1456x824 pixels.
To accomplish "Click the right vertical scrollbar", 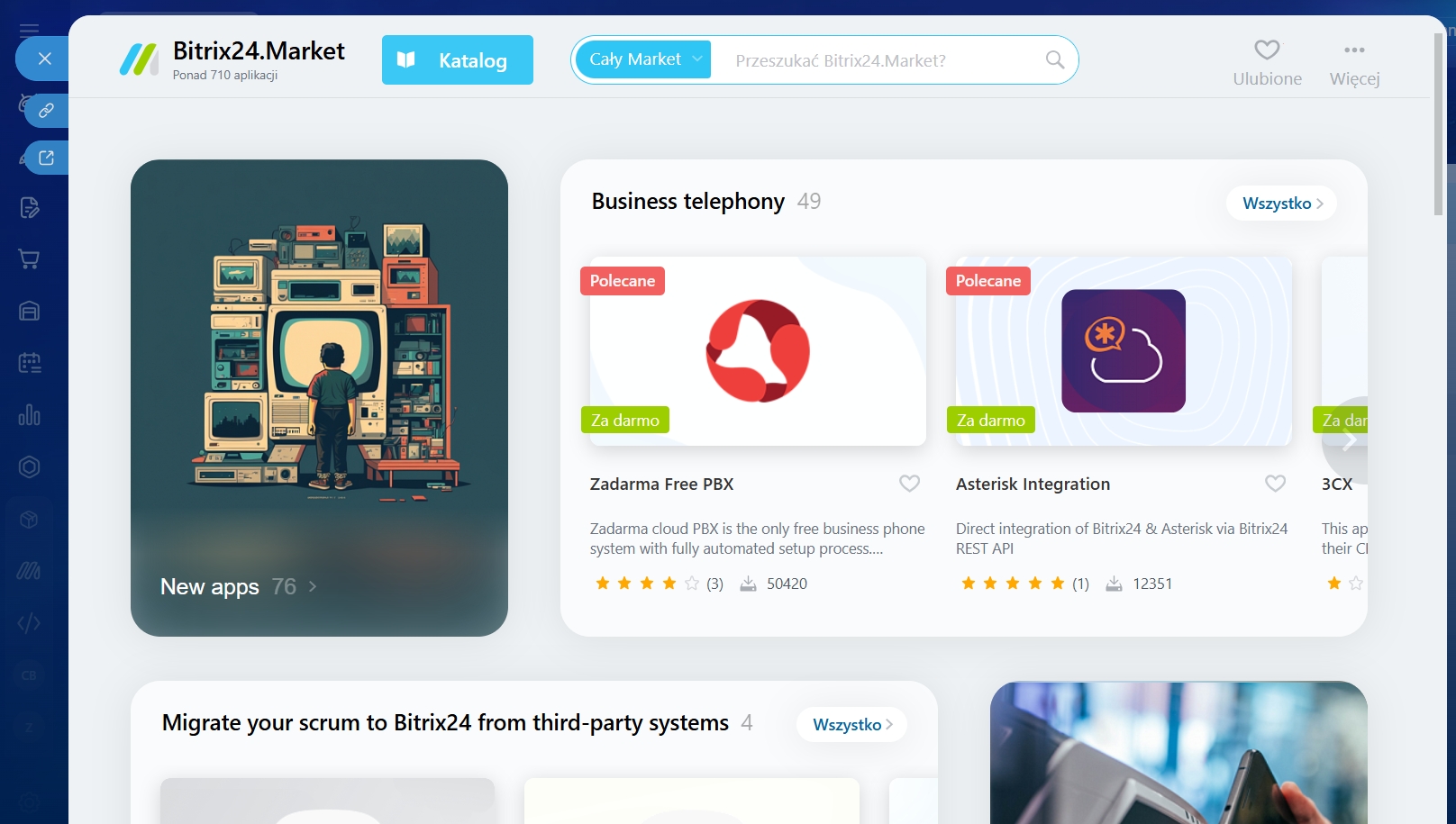I will [1438, 126].
